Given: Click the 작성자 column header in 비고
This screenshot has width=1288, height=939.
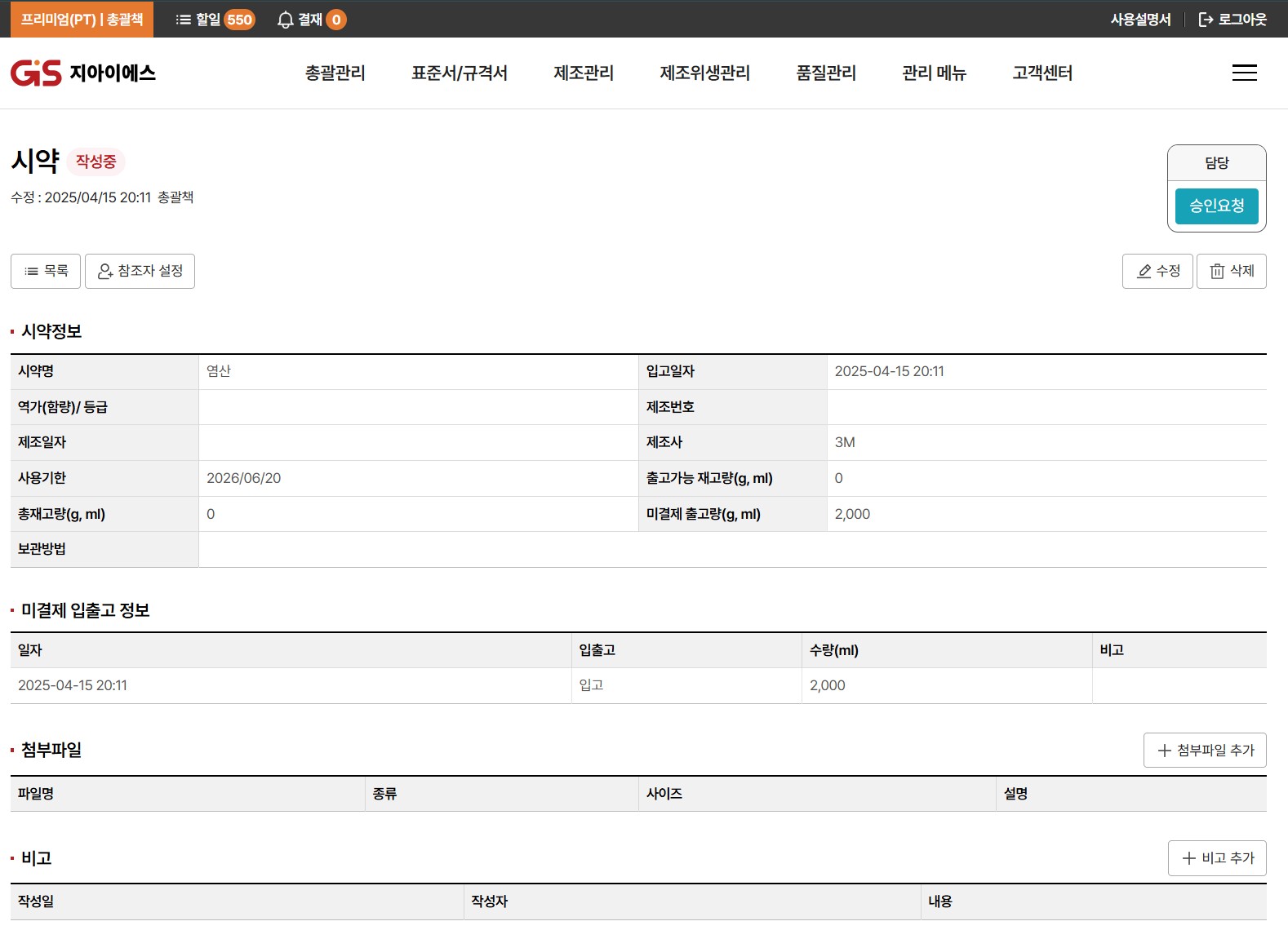Looking at the screenshot, I should click(692, 901).
